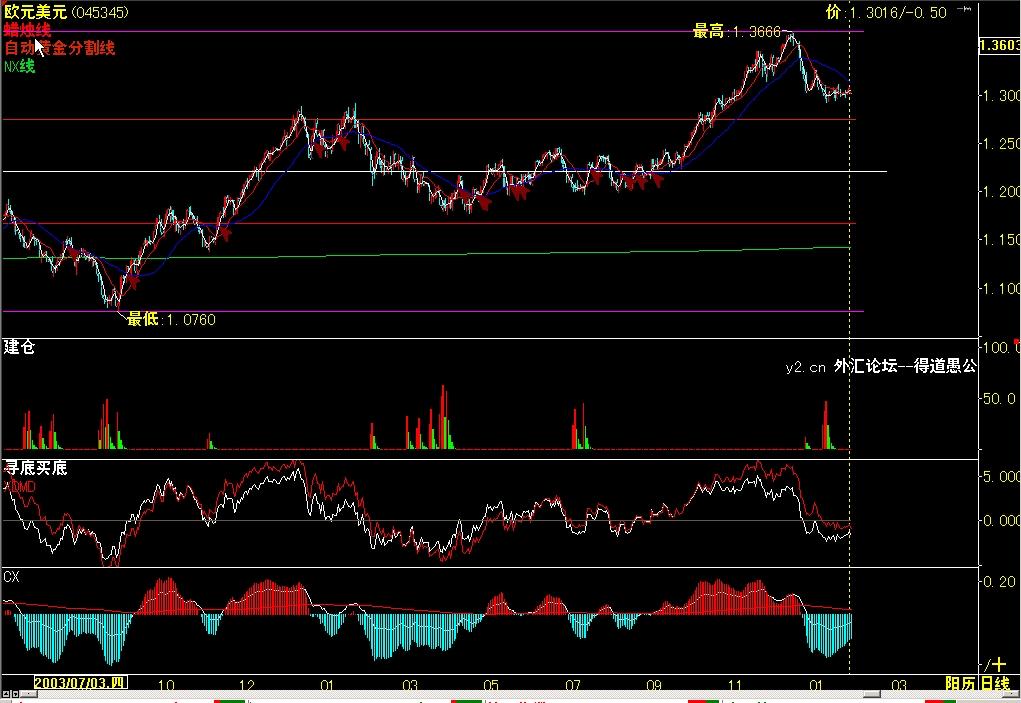The width and height of the screenshot is (1021, 703).
Task: Click the 2003/07/03 date box
Action: (x=80, y=684)
